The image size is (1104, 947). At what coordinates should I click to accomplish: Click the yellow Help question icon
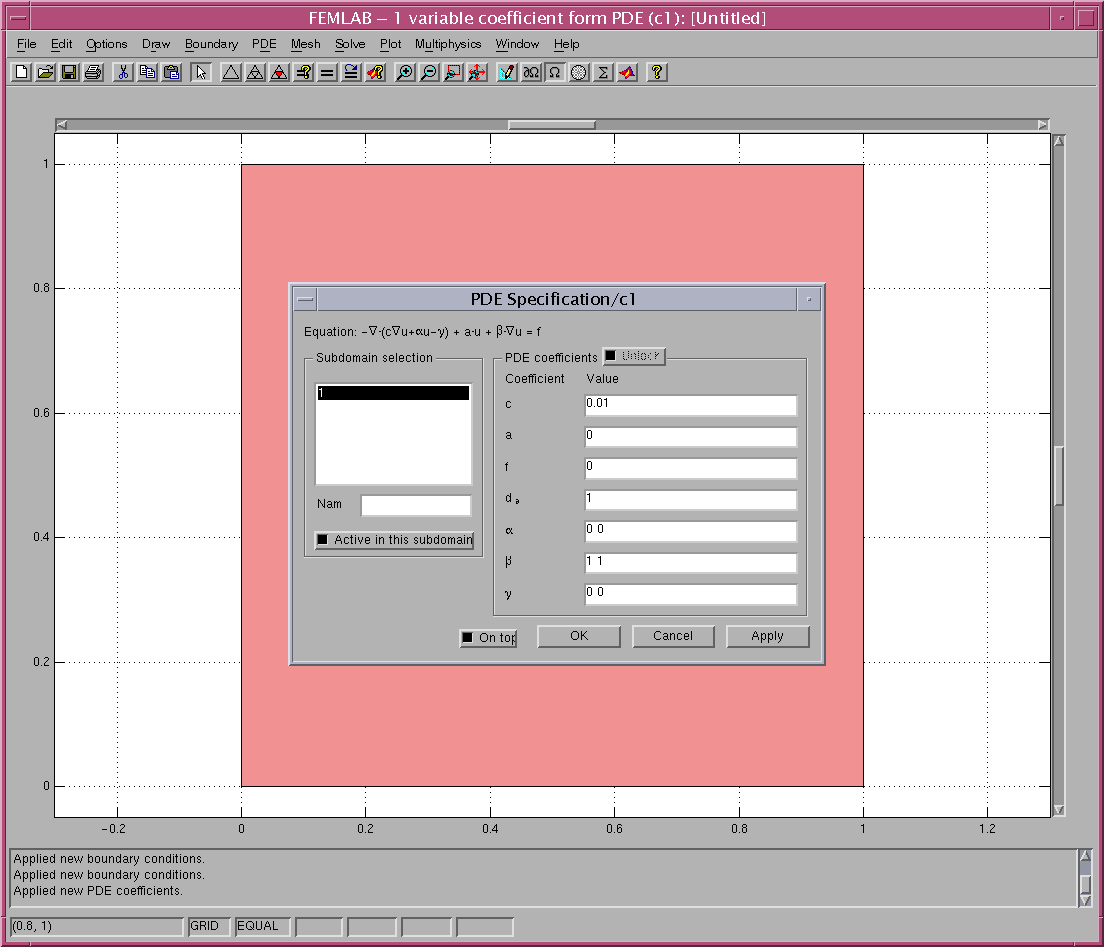(x=657, y=73)
